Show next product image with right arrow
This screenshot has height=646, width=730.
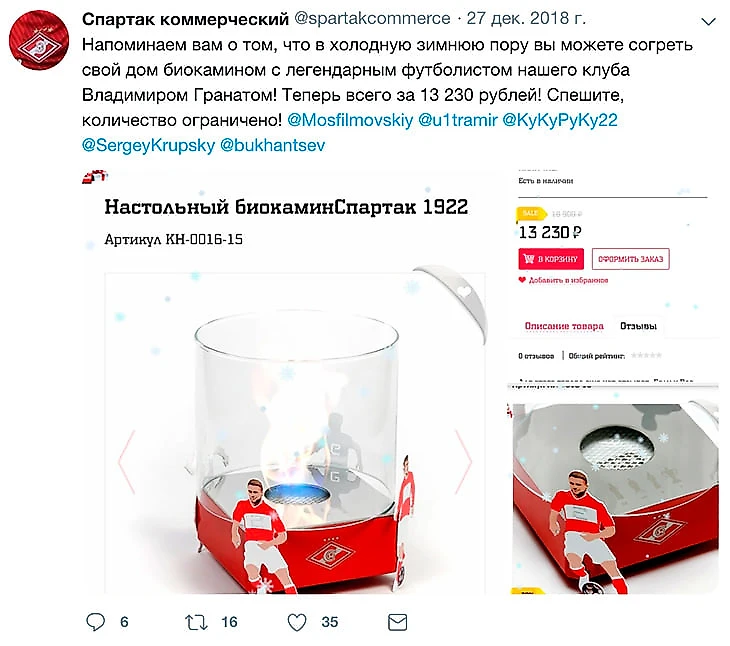coord(463,461)
